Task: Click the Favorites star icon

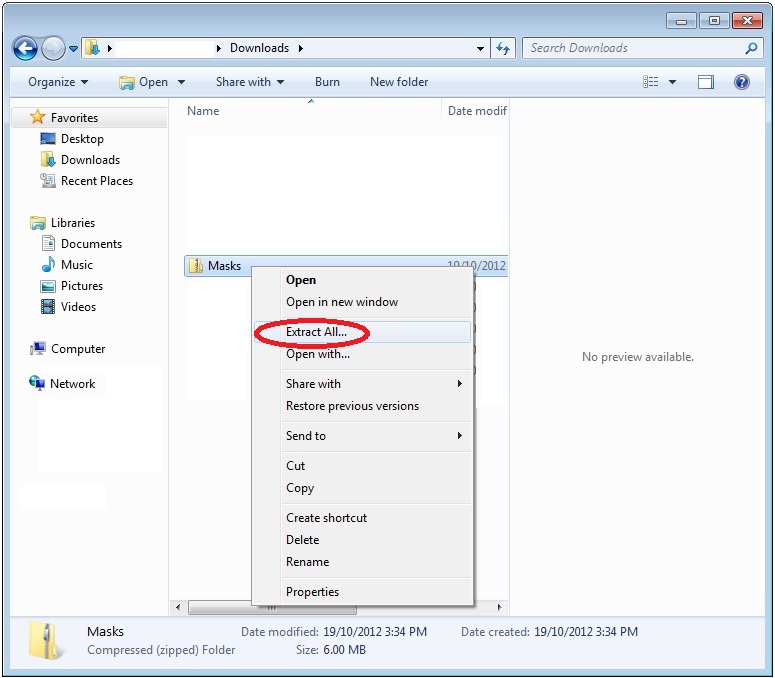Action: (x=37, y=117)
